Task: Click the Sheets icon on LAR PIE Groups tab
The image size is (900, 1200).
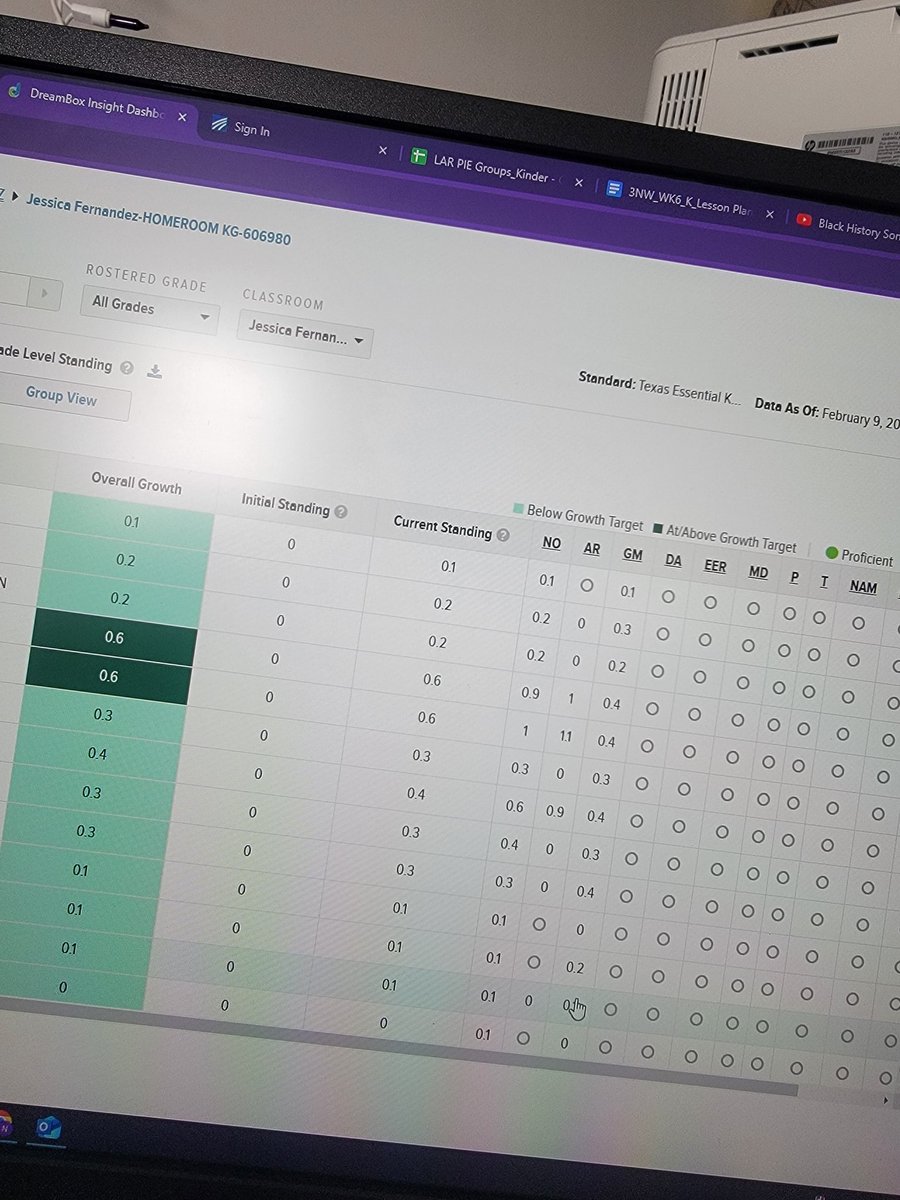Action: (x=418, y=156)
